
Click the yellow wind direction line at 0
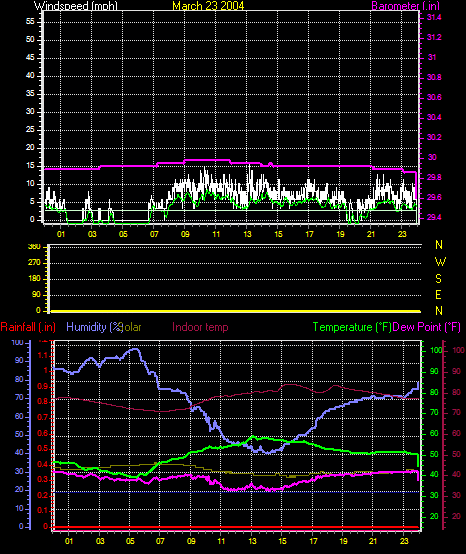point(236,311)
